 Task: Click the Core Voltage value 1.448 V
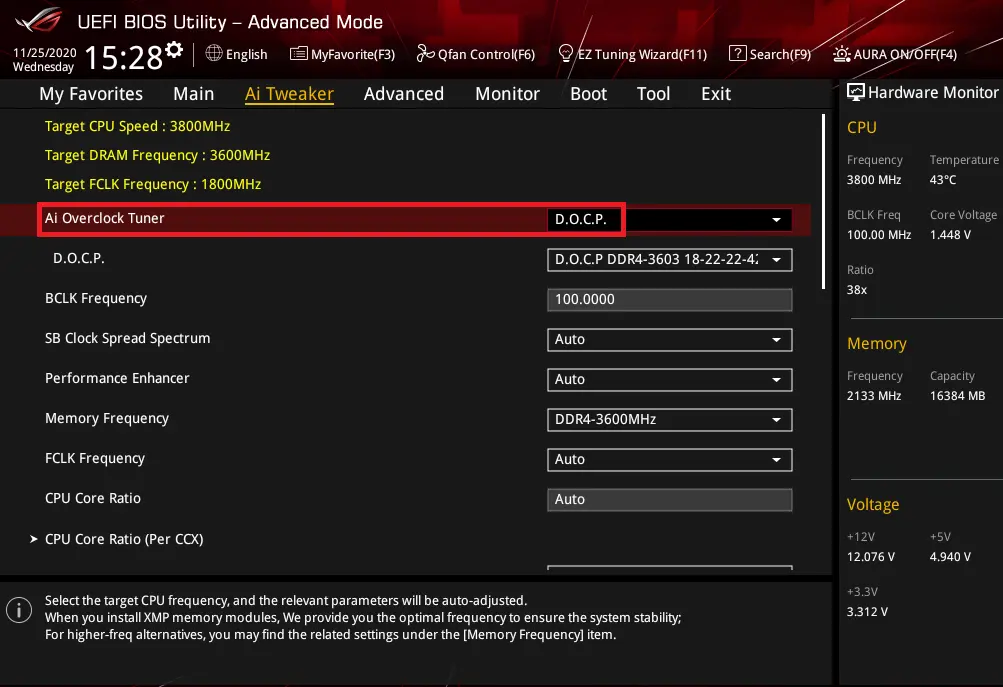click(950, 235)
